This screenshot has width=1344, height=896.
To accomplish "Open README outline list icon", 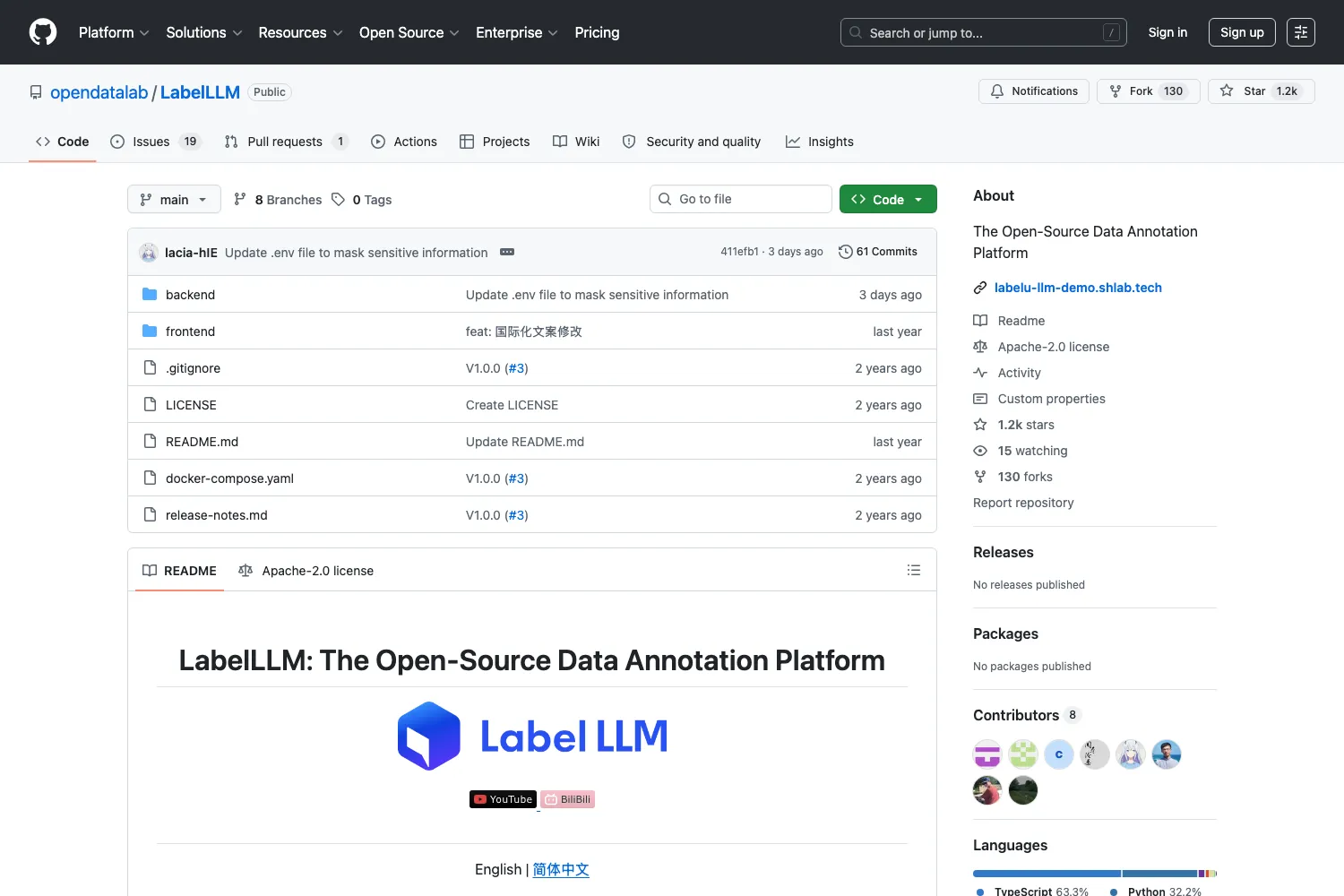I will point(913,570).
